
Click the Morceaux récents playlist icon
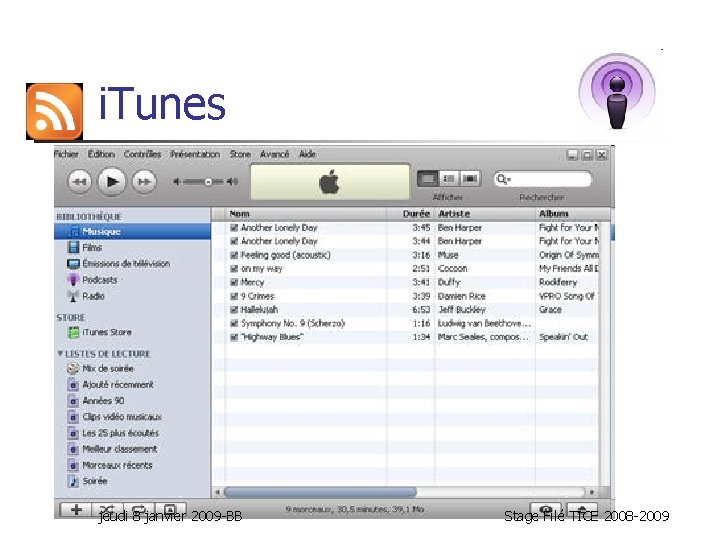point(73,465)
